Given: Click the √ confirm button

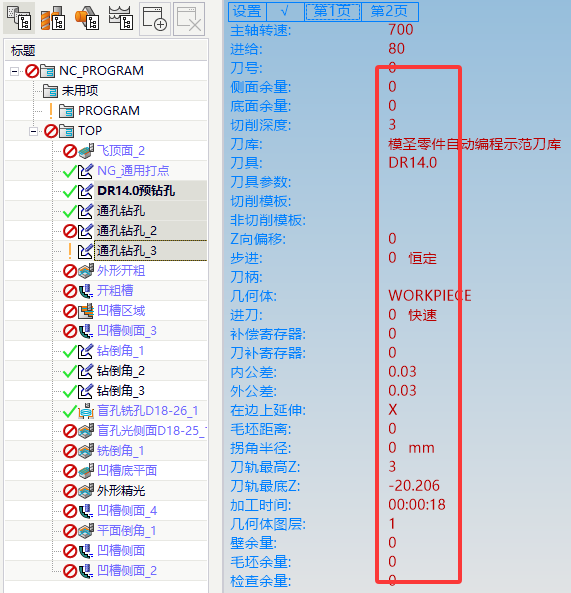Looking at the screenshot, I should [286, 11].
